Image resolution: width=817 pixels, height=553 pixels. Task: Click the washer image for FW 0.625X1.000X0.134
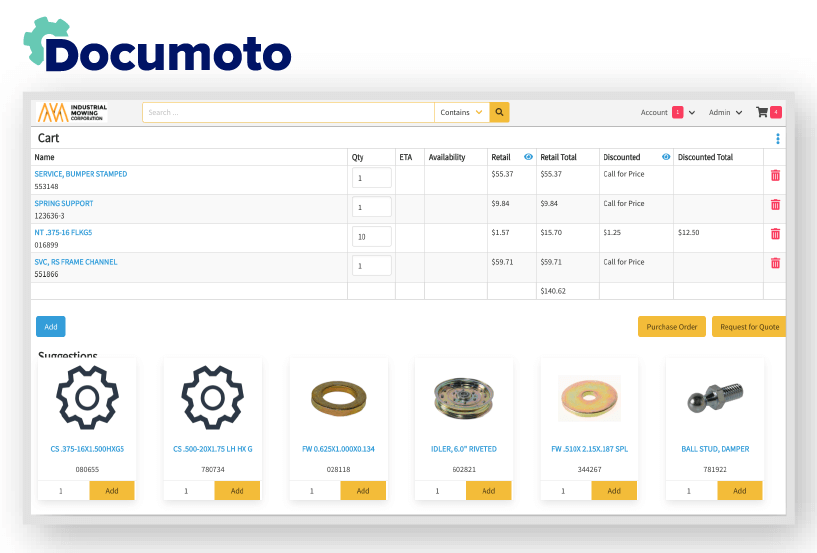339,399
